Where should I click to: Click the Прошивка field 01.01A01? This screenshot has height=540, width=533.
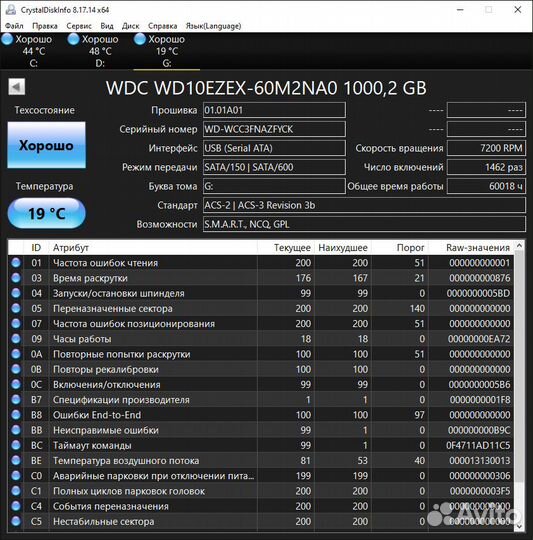274,110
